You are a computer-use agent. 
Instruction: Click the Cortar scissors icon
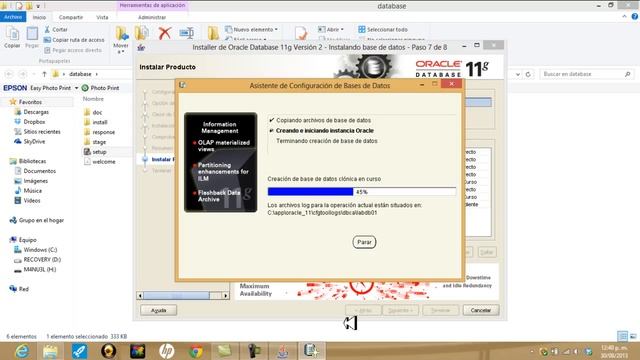click(x=47, y=29)
